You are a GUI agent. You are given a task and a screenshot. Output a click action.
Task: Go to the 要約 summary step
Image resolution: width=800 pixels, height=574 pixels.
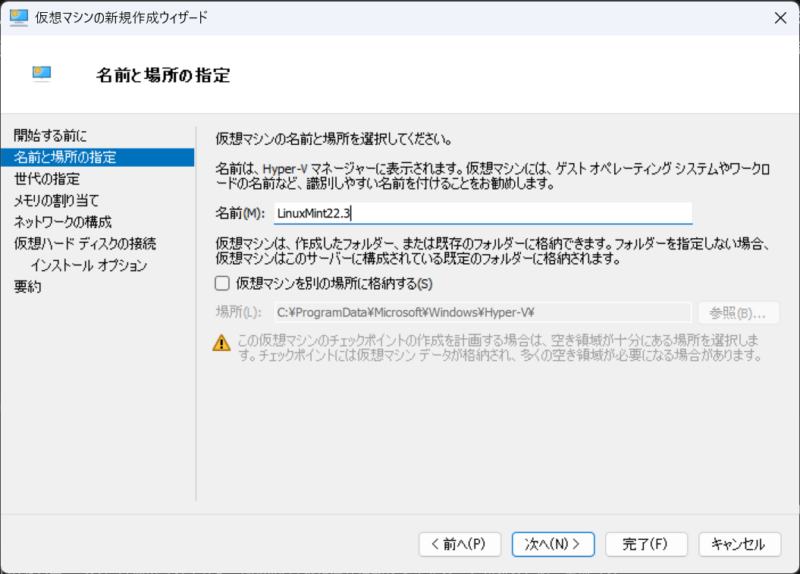point(28,287)
